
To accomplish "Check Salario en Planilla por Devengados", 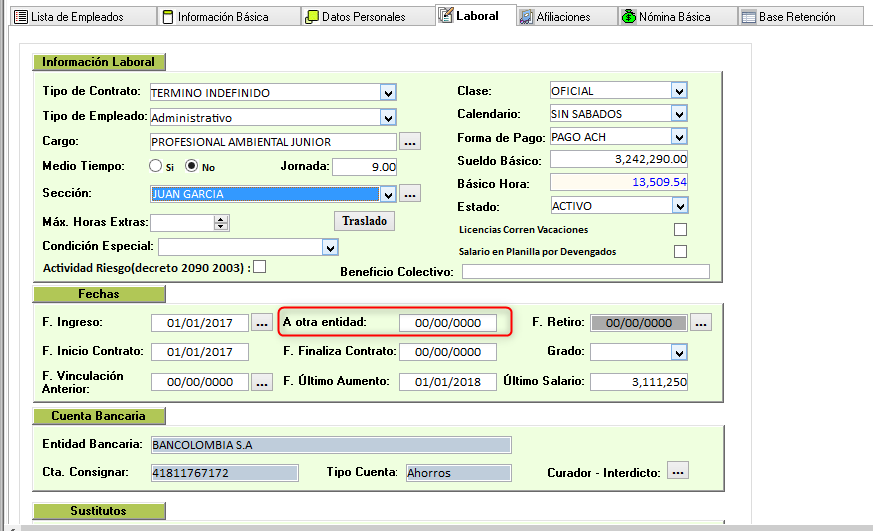I will [x=680, y=252].
